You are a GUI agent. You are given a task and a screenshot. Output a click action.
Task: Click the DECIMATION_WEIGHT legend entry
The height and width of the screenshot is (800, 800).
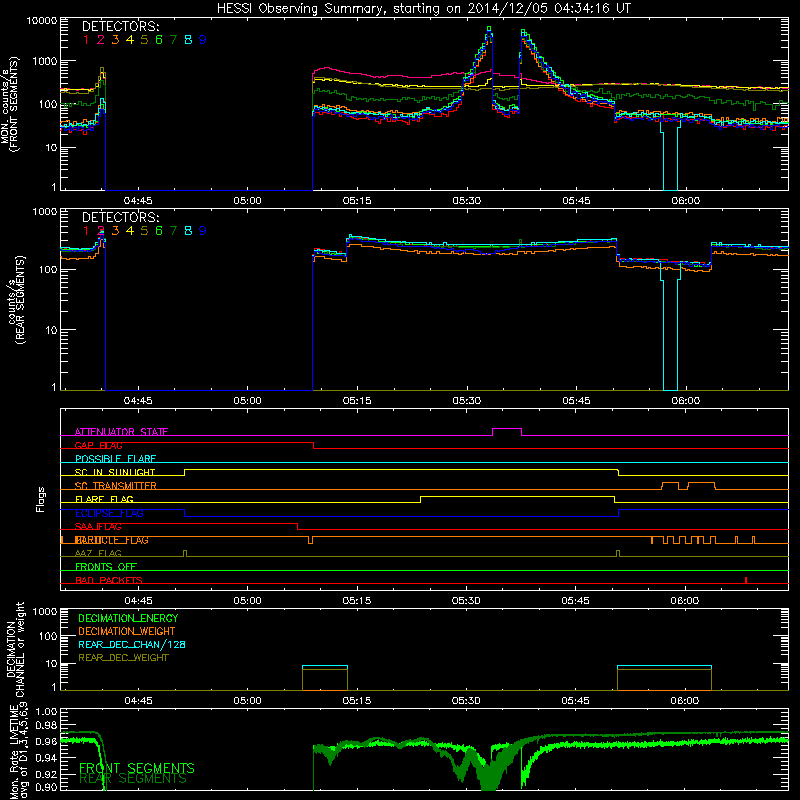click(x=127, y=631)
